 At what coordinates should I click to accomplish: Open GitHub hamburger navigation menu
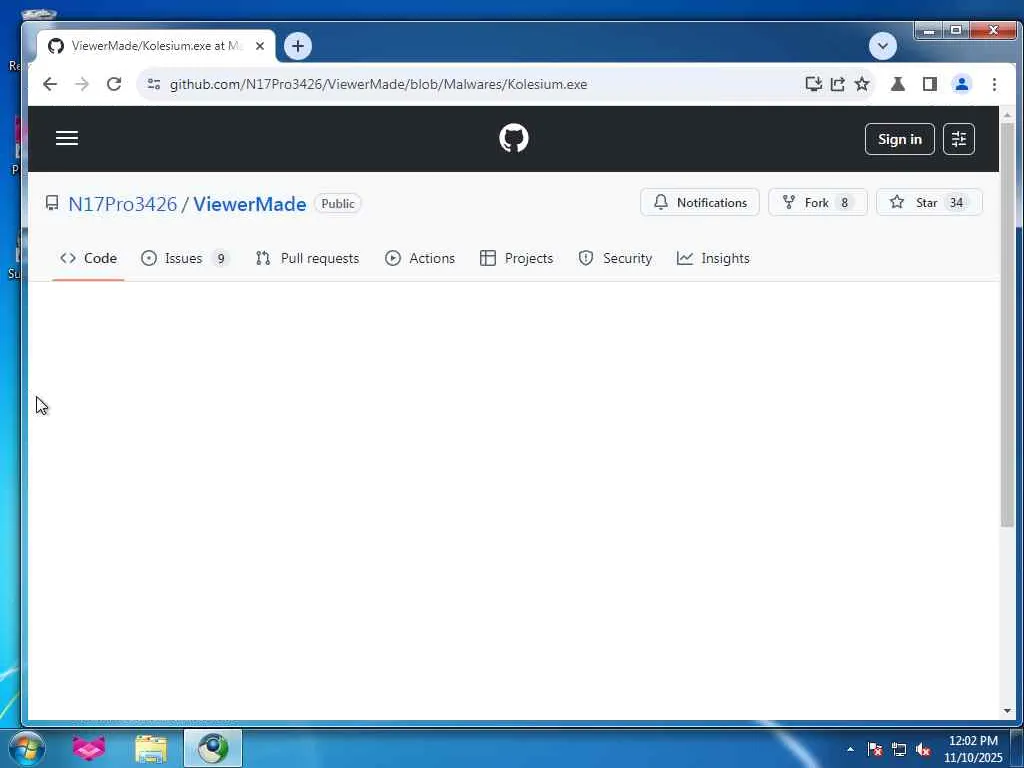[x=67, y=138]
